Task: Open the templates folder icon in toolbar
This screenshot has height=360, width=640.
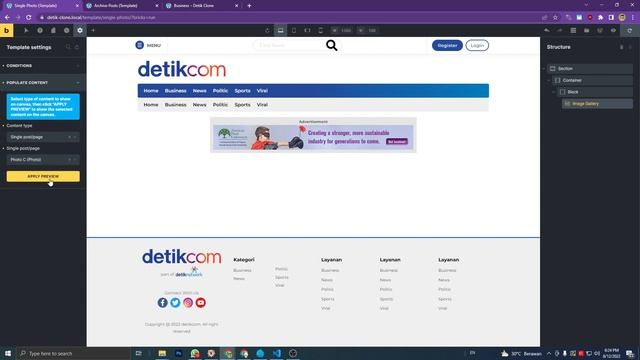Action: pyautogui.click(x=587, y=30)
